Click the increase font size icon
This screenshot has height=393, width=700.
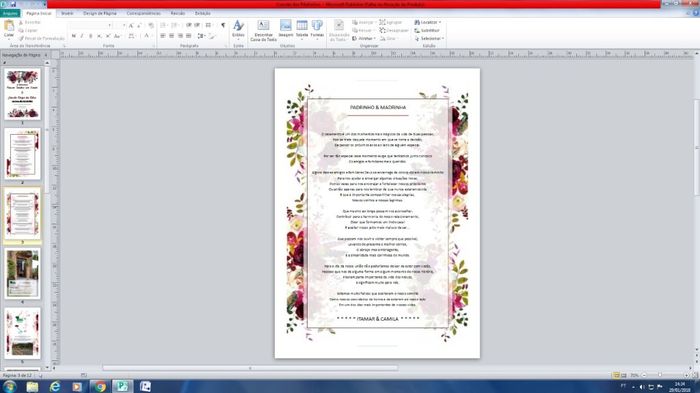coord(131,25)
